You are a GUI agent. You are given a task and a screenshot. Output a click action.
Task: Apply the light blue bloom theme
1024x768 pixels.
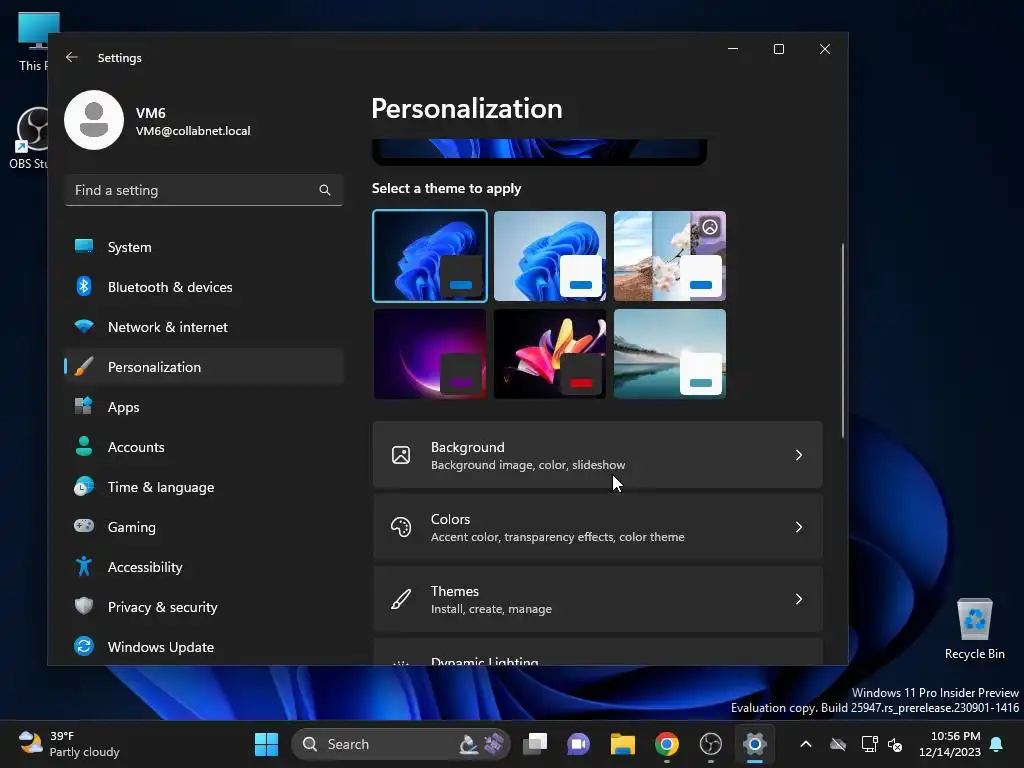tap(550, 256)
